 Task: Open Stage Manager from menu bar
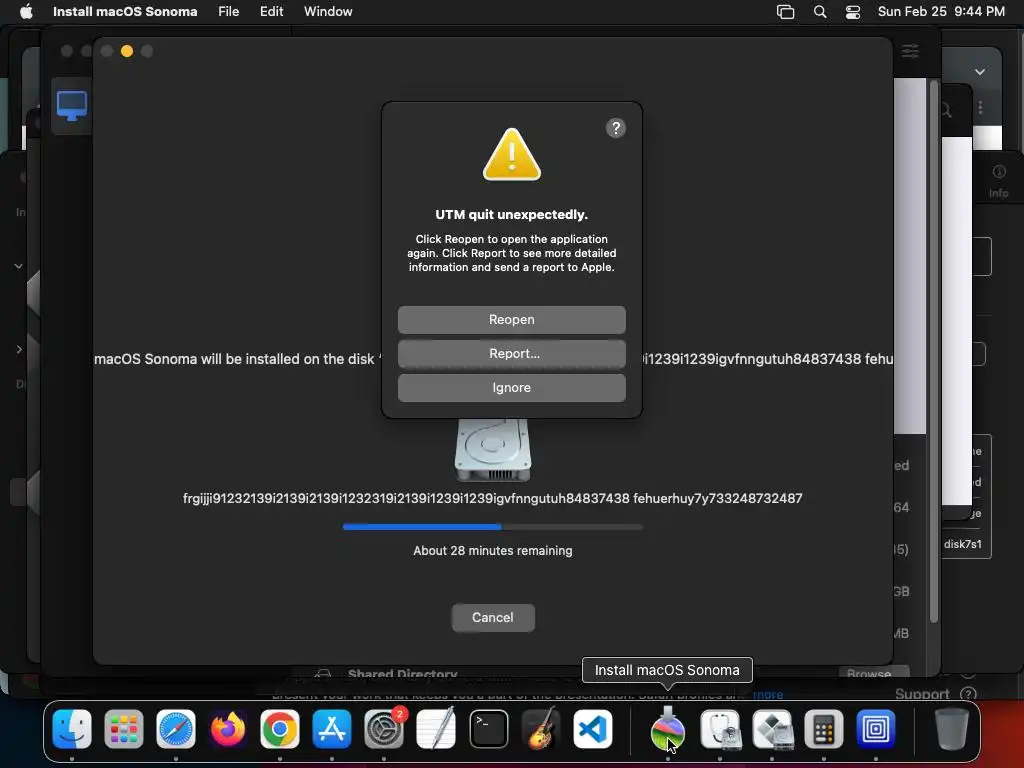[x=785, y=12]
